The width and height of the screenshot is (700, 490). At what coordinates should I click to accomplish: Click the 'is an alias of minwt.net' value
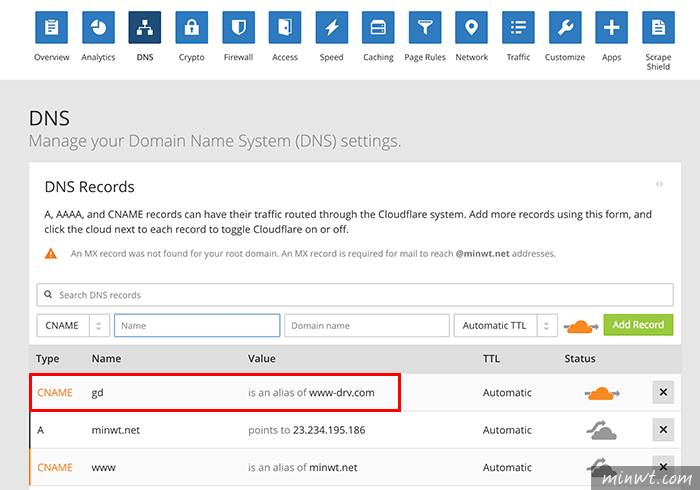(303, 468)
